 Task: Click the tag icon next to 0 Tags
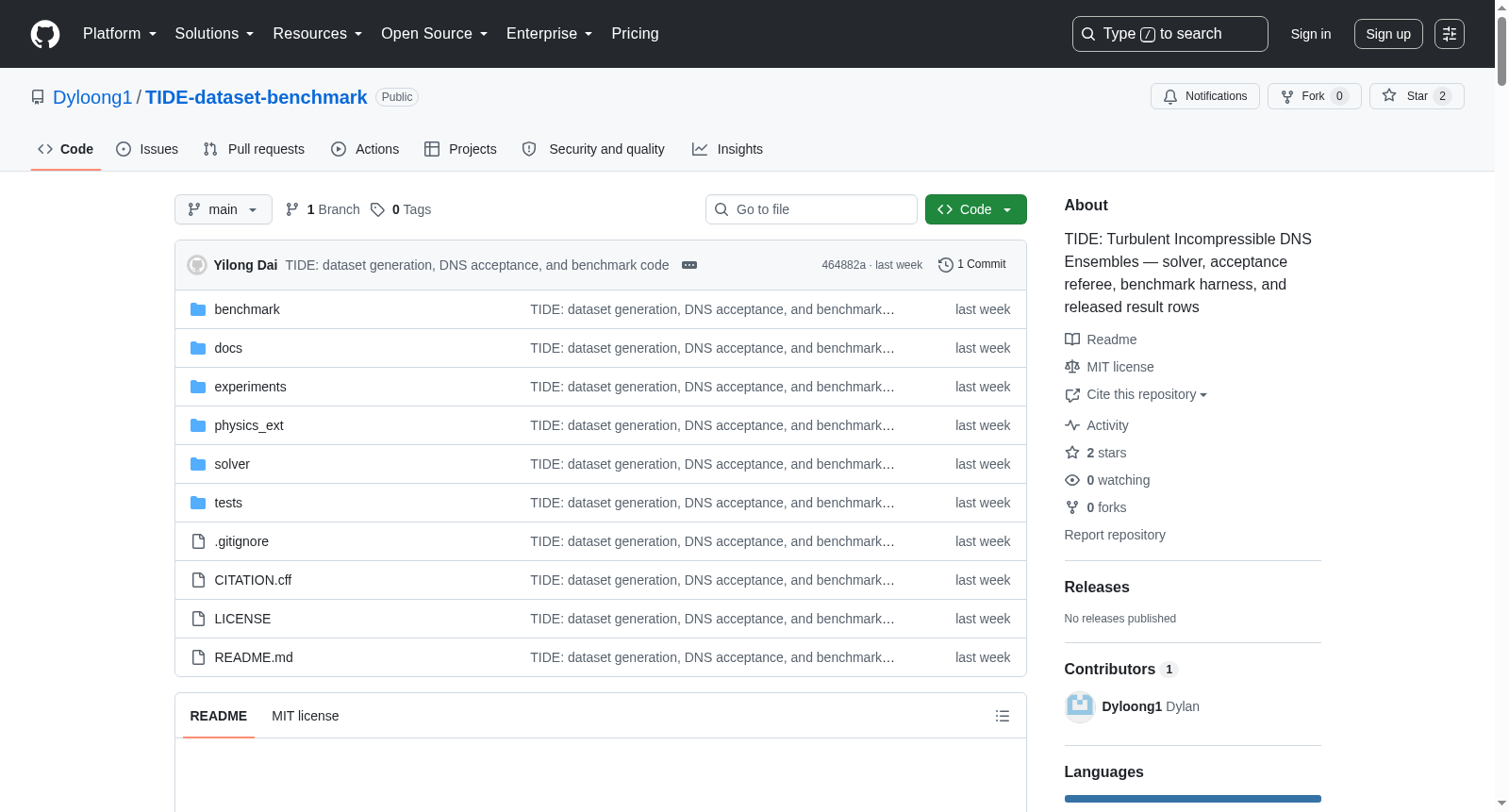[377, 209]
